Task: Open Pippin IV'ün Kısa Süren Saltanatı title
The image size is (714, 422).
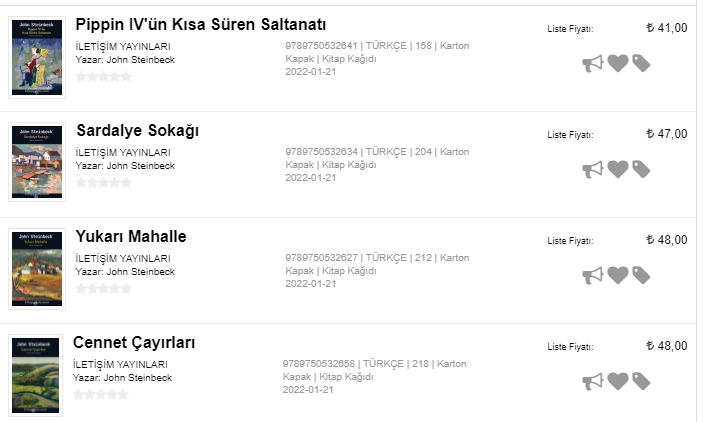Action: coord(200,25)
